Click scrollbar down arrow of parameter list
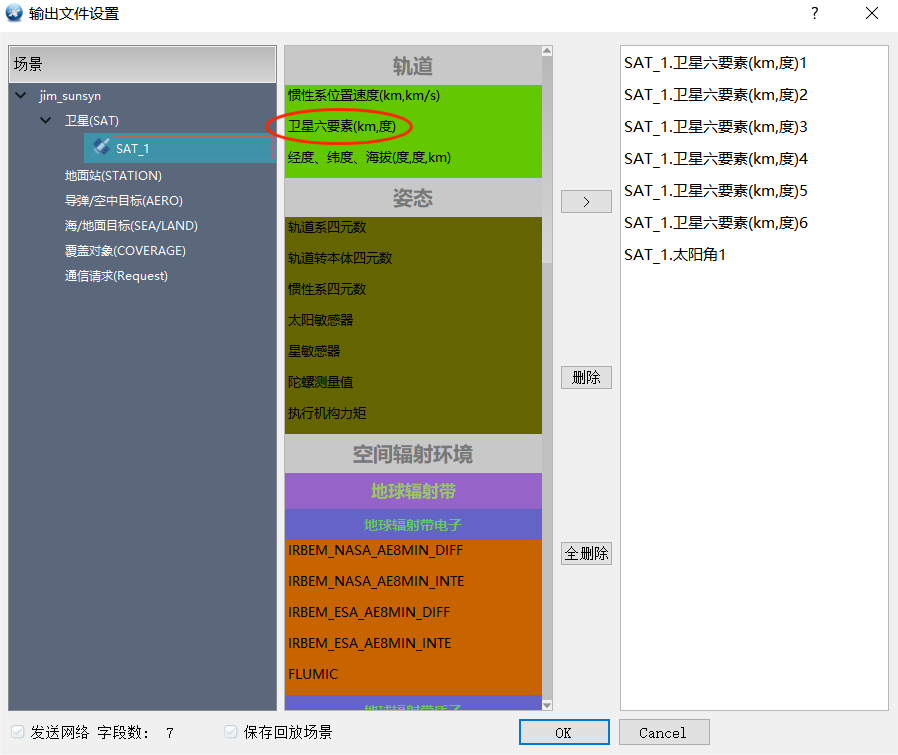 point(547,705)
